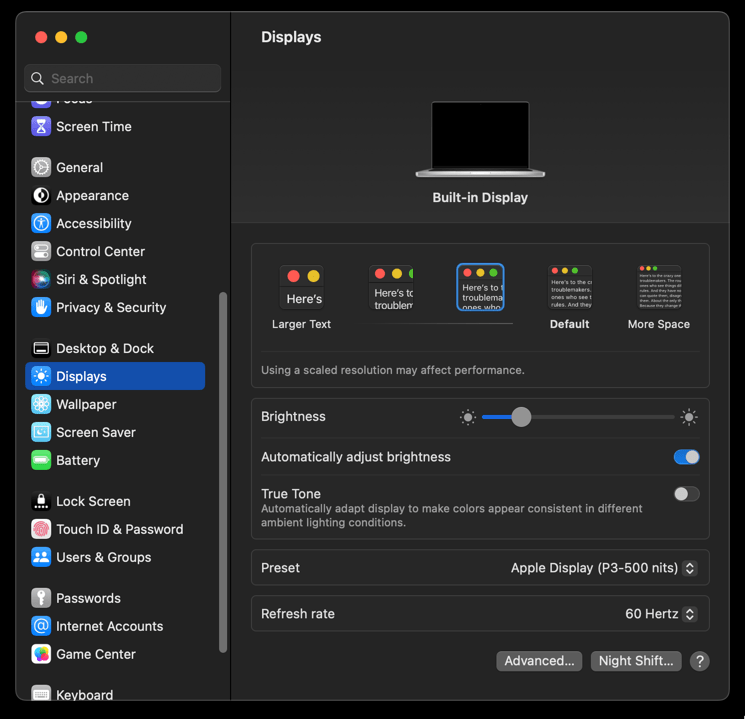This screenshot has width=745, height=719.
Task: Open the Night Shift... settings button
Action: coord(636,661)
